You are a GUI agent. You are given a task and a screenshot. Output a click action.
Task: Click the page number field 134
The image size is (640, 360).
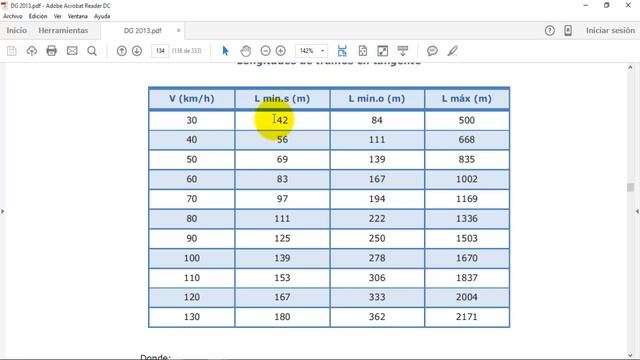[160, 51]
